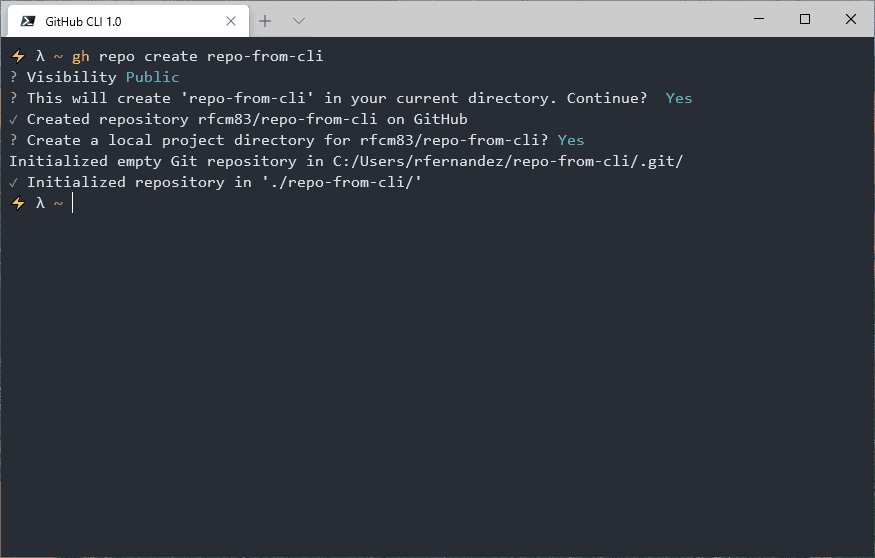Click the 'Public' visibility answer
The height and width of the screenshot is (558, 875).
click(152, 77)
